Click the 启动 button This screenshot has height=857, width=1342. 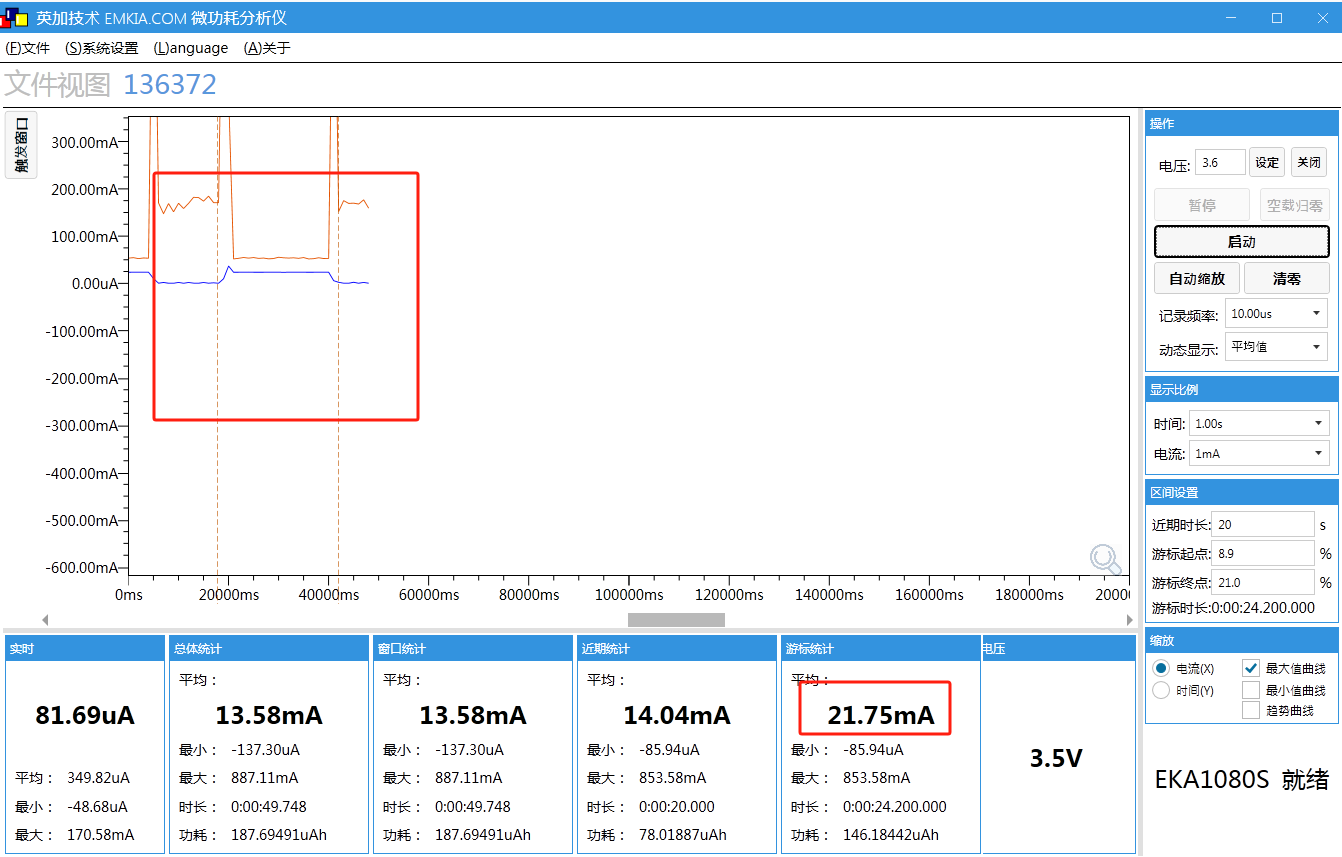tap(1242, 242)
